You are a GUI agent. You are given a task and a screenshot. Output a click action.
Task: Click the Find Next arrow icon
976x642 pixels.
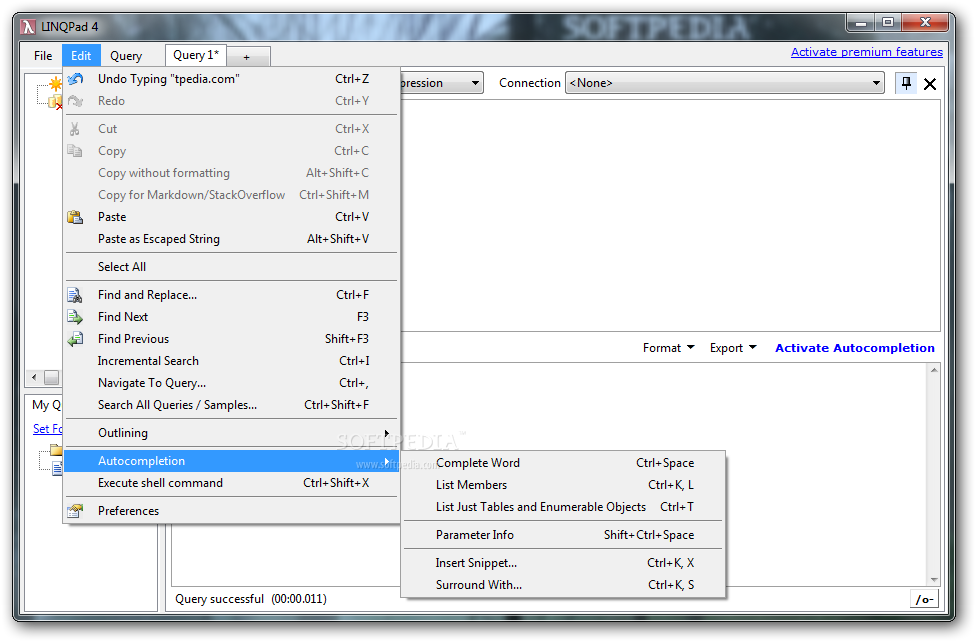coord(75,317)
